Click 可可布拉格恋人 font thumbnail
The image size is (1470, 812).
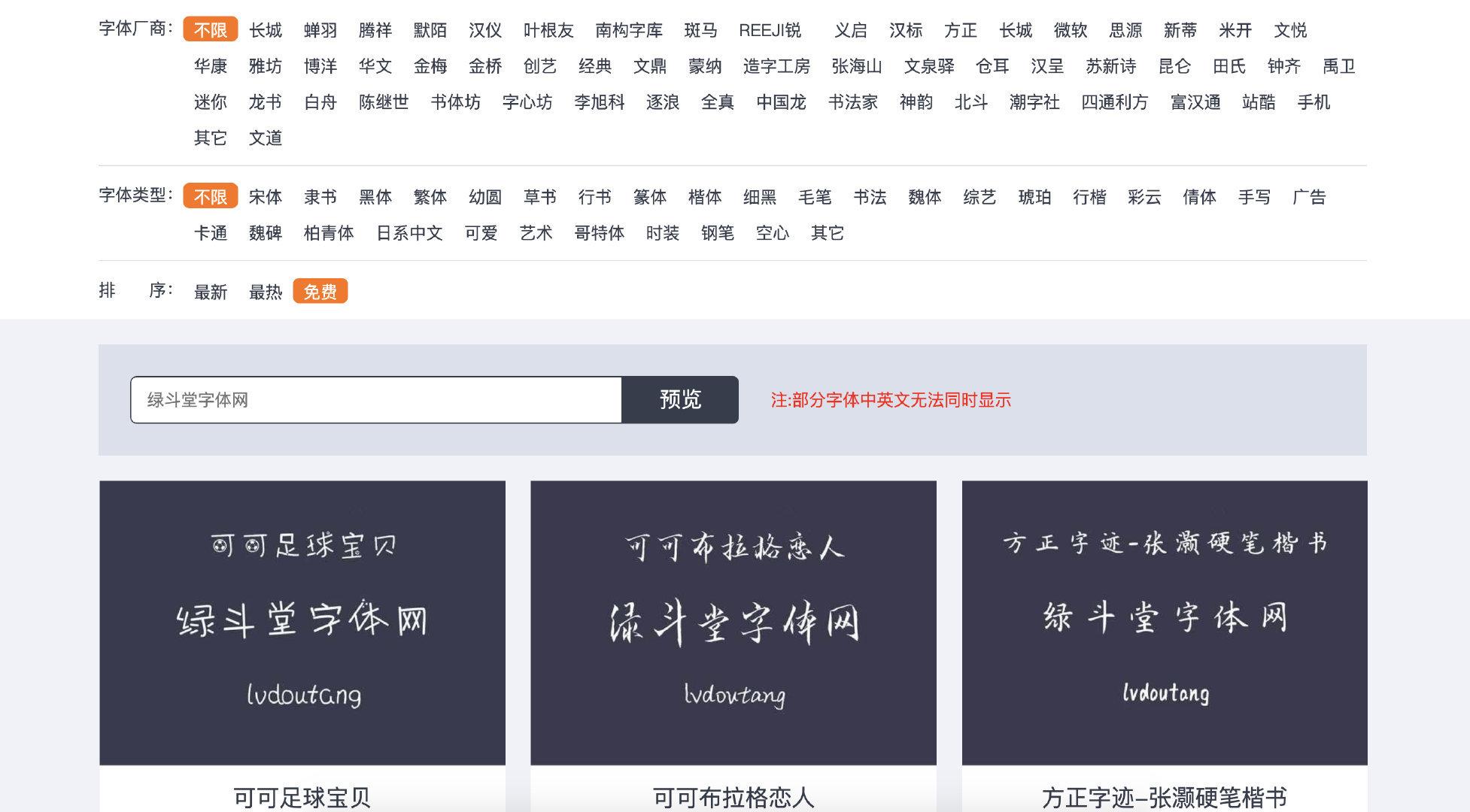(734, 622)
